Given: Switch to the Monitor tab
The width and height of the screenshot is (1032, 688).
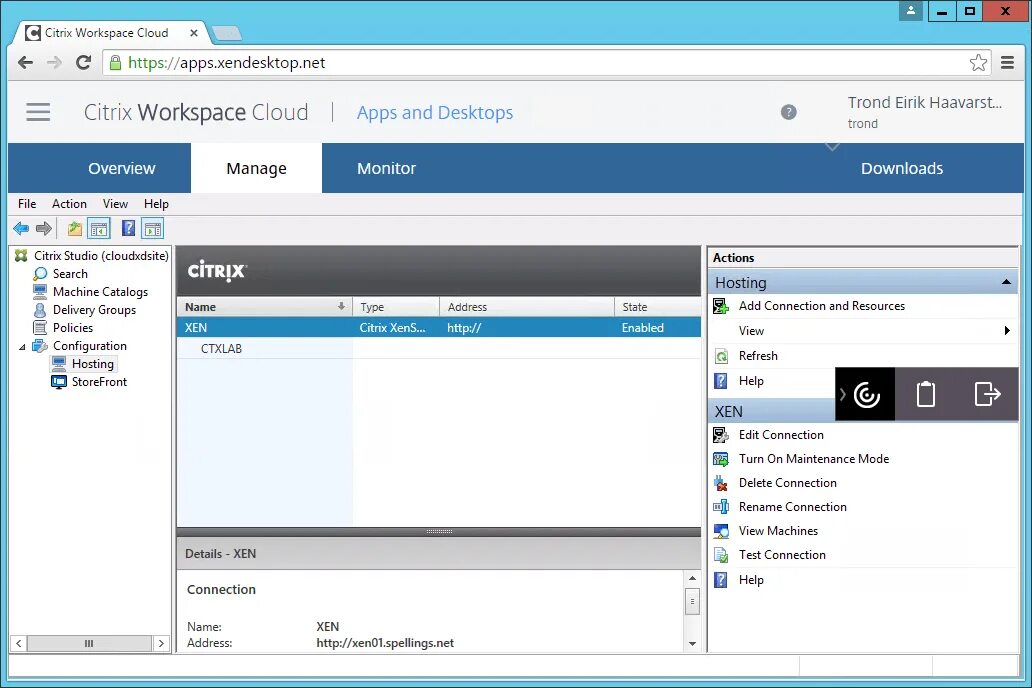Looking at the screenshot, I should tap(386, 169).
